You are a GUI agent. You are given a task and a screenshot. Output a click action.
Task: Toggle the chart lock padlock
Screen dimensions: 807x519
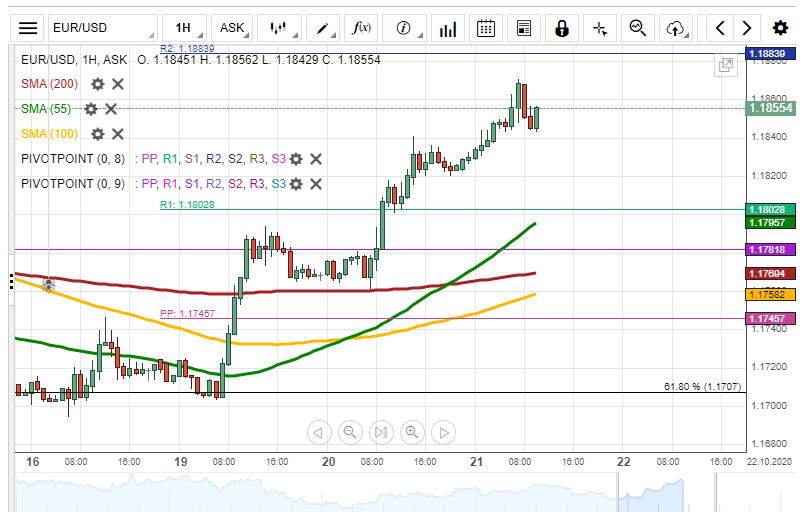pos(562,28)
